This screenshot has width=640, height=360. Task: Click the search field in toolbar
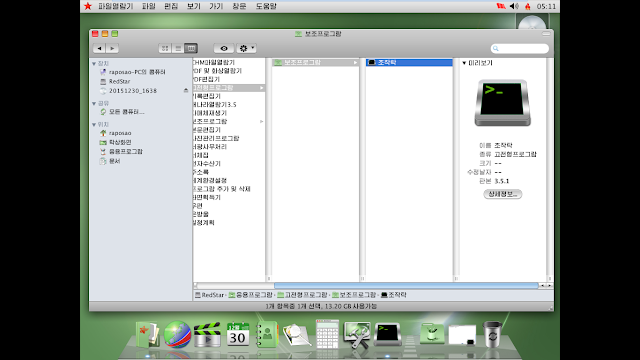coord(520,49)
